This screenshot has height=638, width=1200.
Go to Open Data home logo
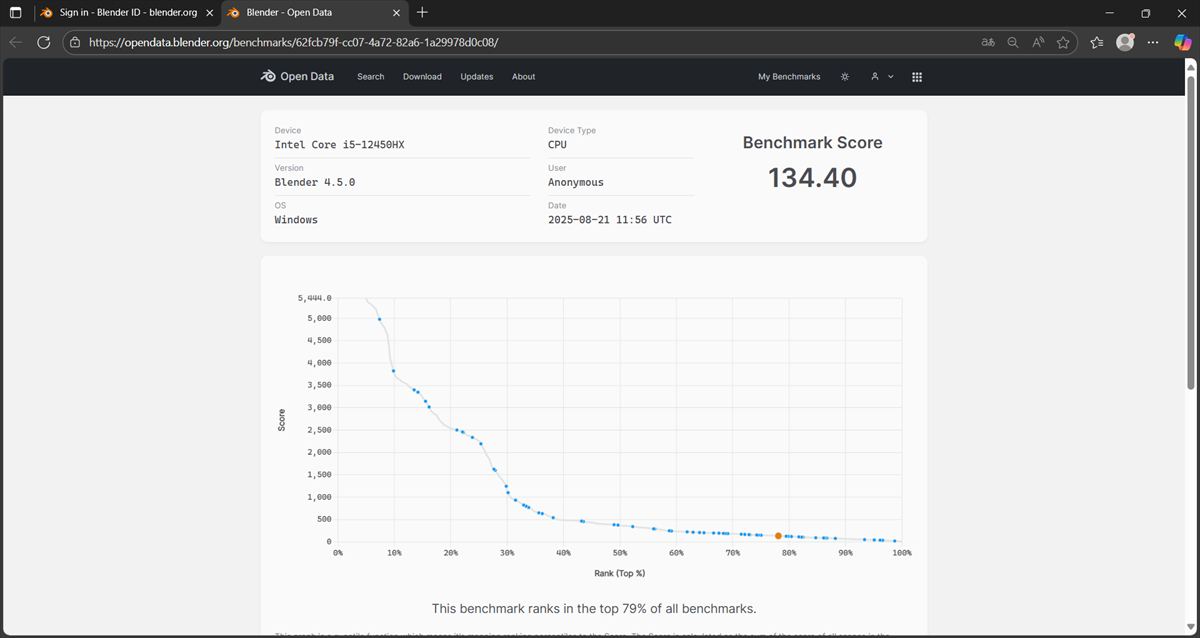click(x=297, y=76)
